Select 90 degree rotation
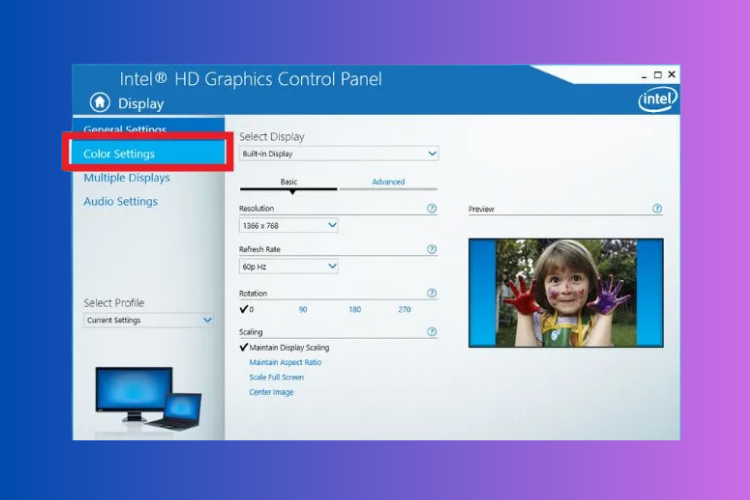Screen dimensions: 750x500 tap(303, 310)
